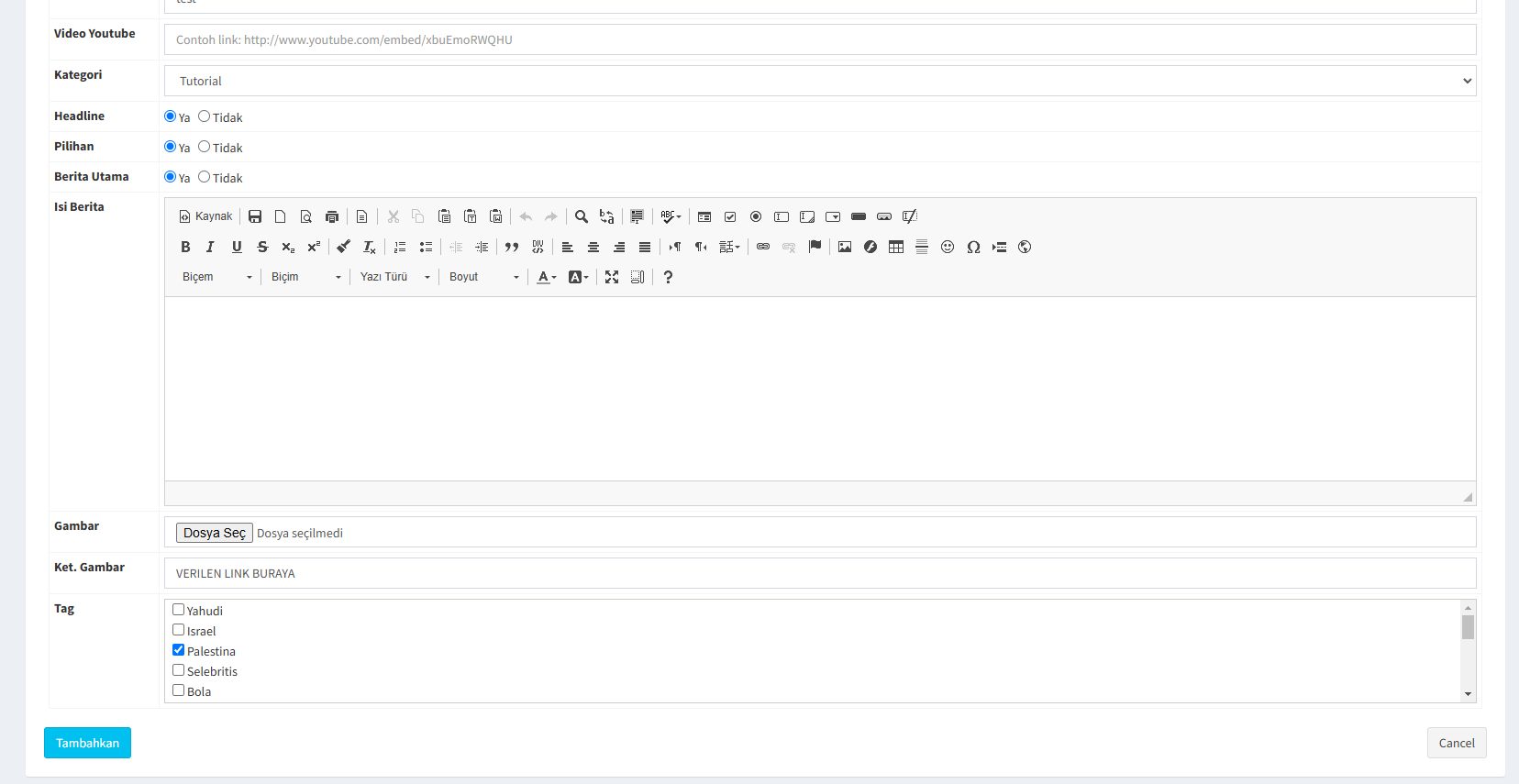Align text to center
This screenshot has width=1519, height=784.
pyautogui.click(x=593, y=247)
